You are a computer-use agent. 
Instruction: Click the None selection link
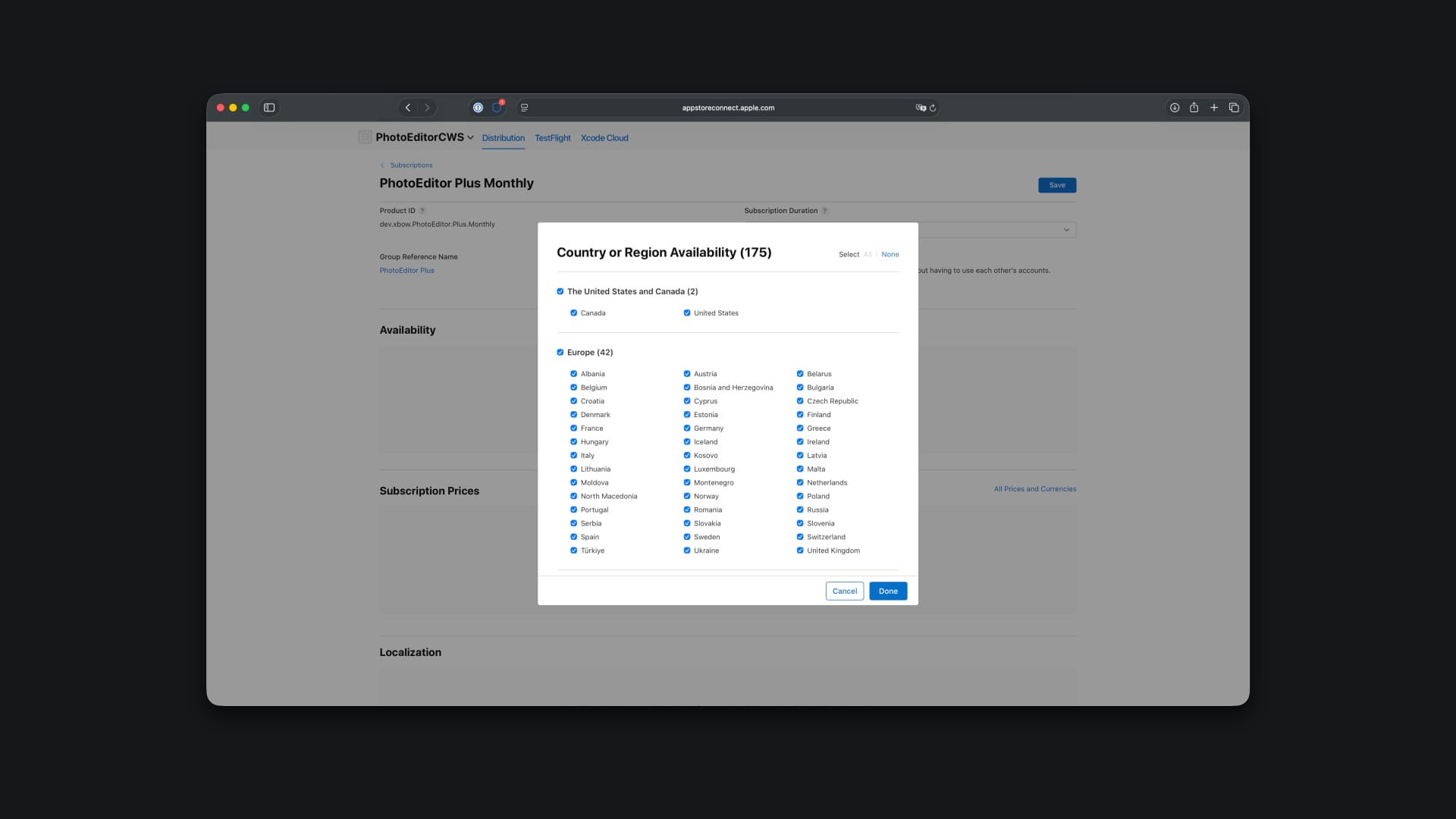tap(890, 255)
